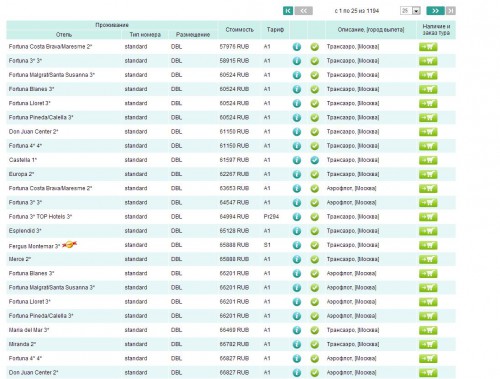Order the Fergus Montemar 3* tour via cart

pos(428,245)
